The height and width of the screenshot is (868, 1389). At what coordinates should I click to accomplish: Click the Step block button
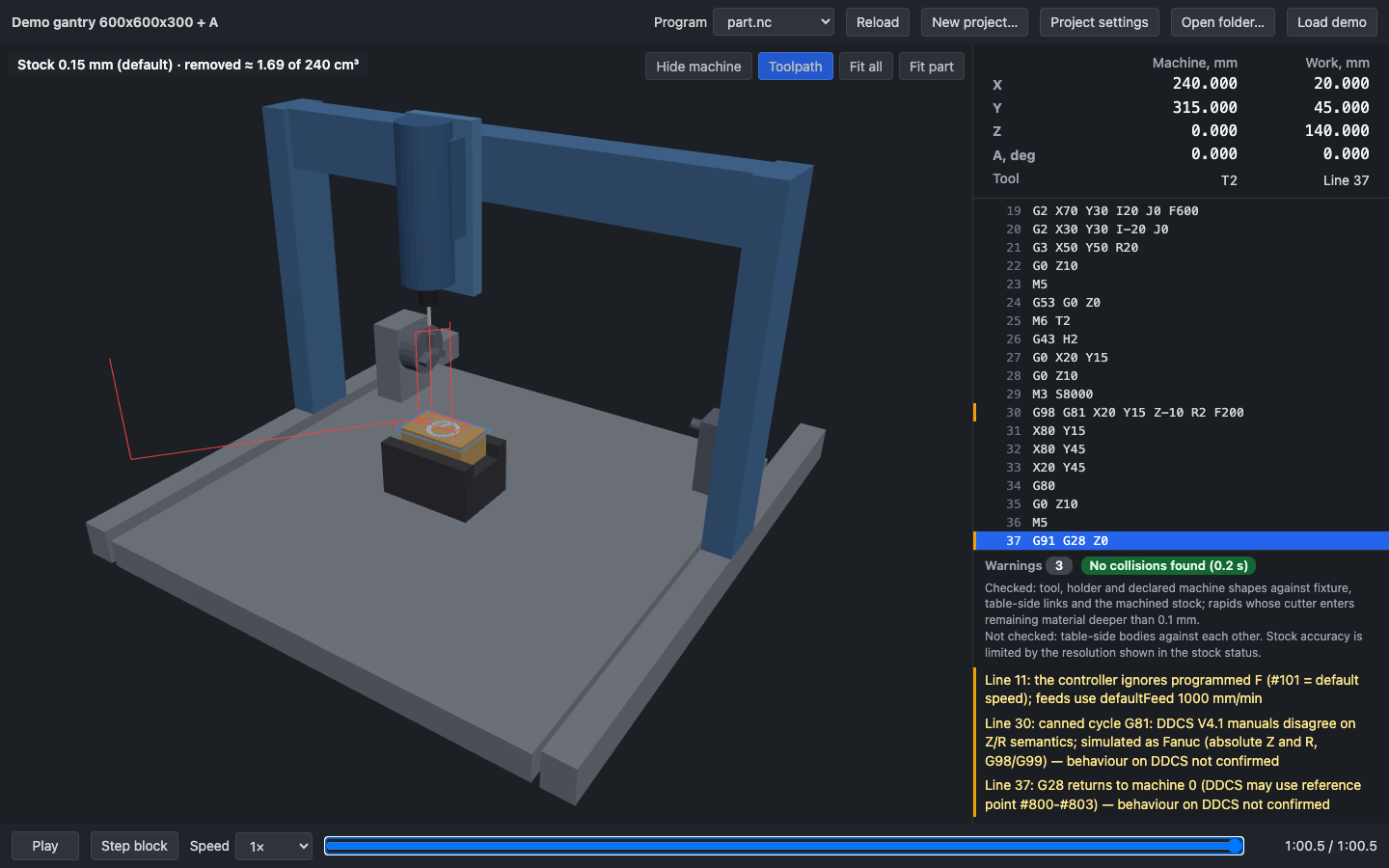coord(134,846)
